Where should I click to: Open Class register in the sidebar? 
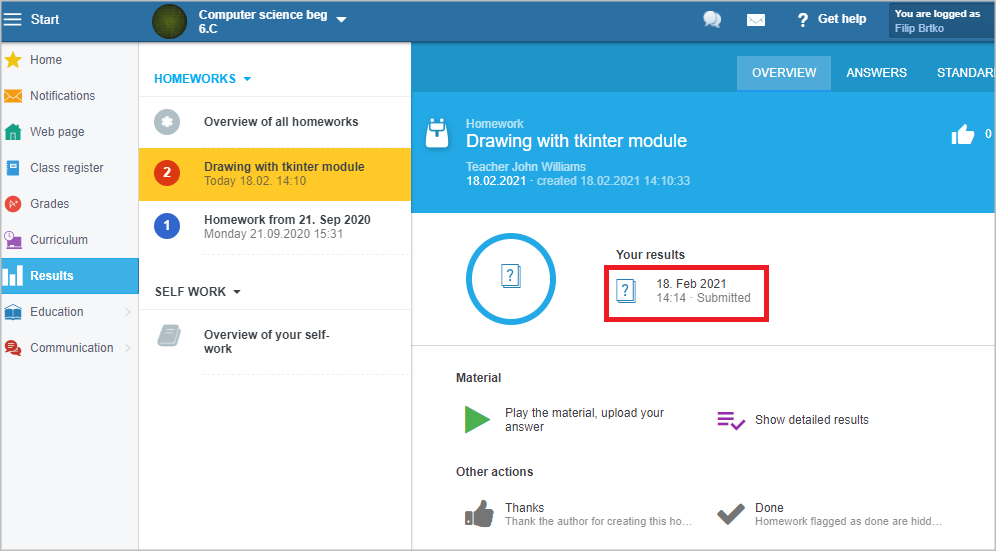pyautogui.click(x=69, y=168)
